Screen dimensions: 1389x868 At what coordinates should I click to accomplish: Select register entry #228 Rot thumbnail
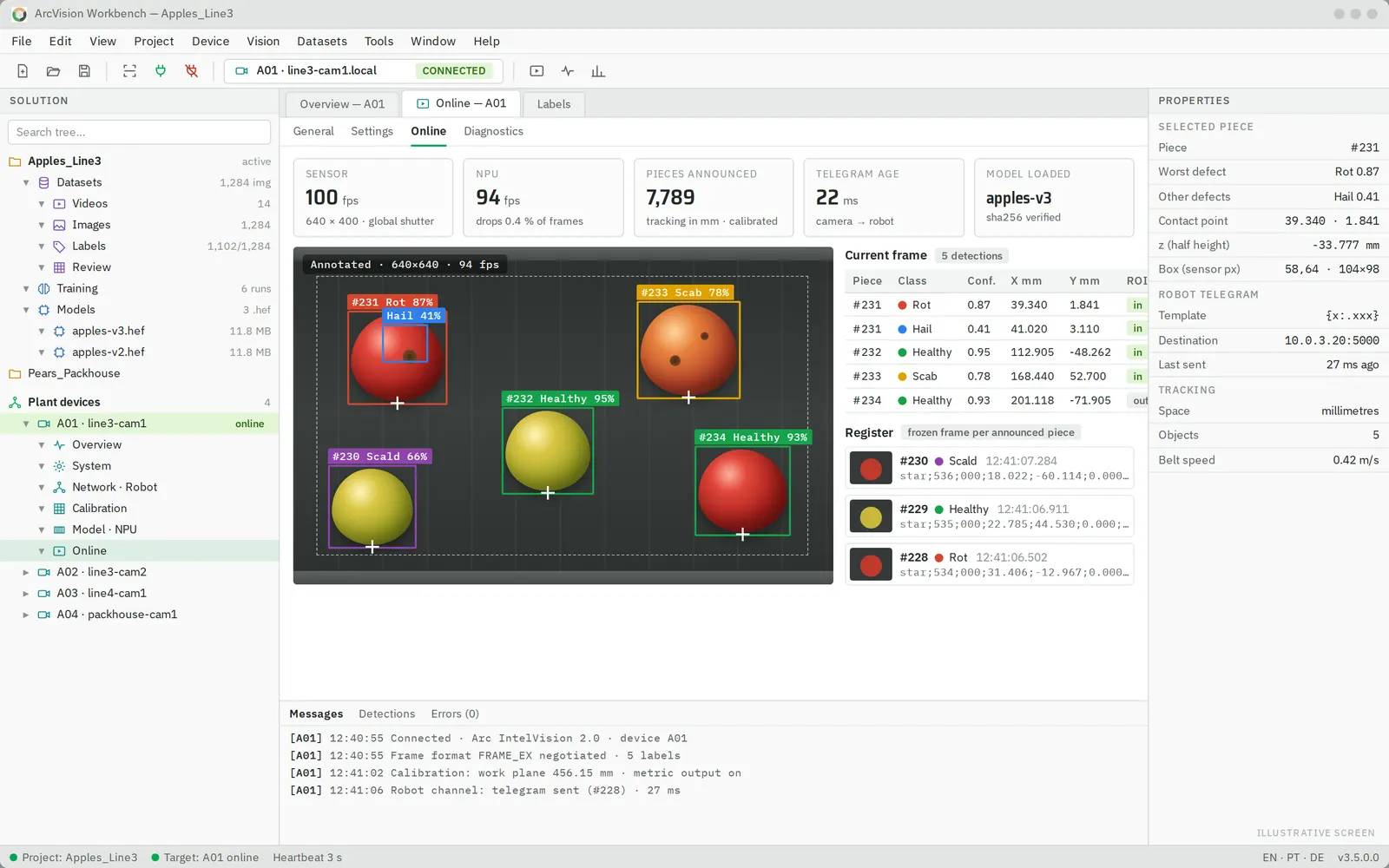871,565
